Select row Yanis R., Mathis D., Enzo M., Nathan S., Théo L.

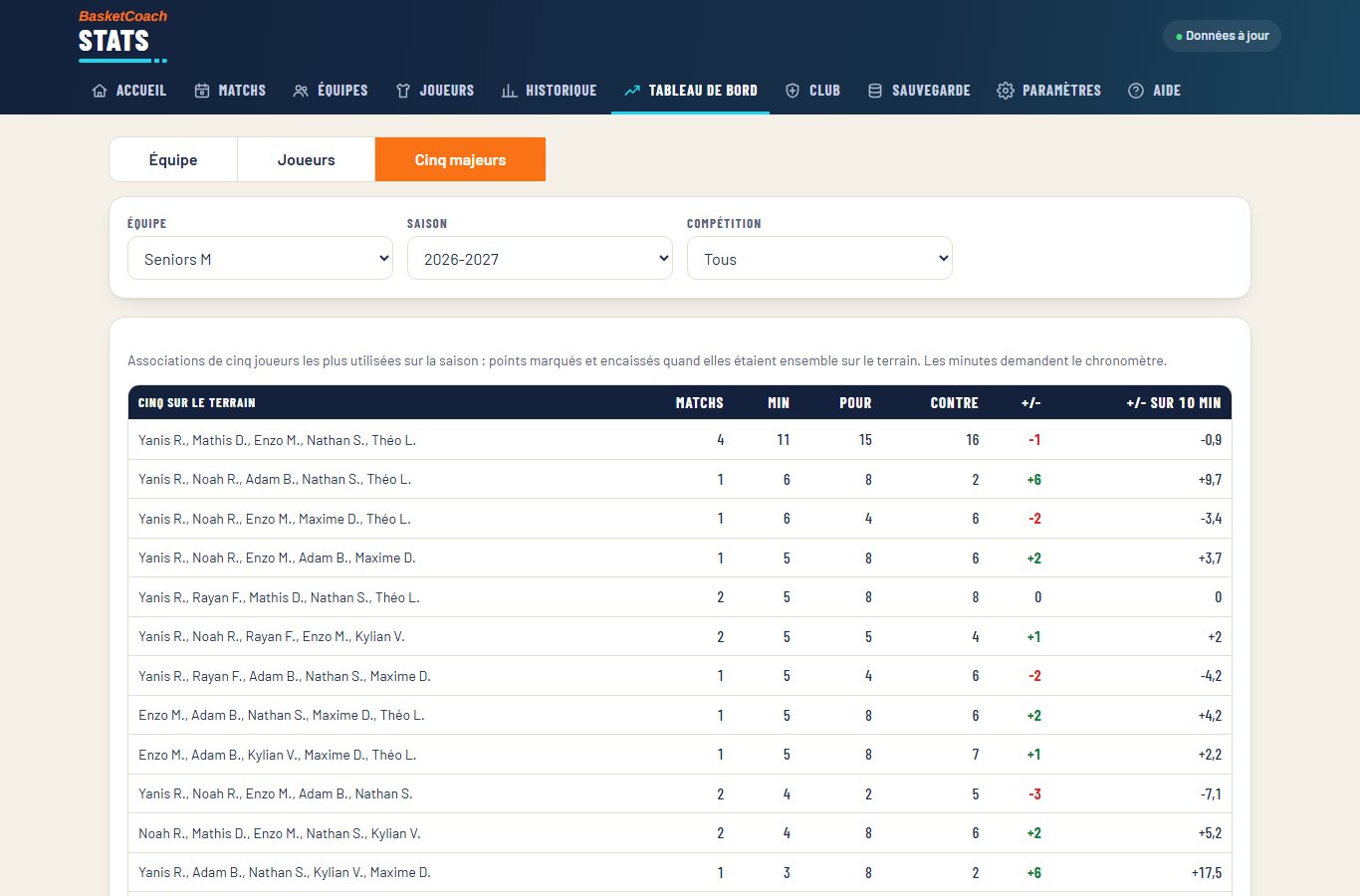point(680,440)
